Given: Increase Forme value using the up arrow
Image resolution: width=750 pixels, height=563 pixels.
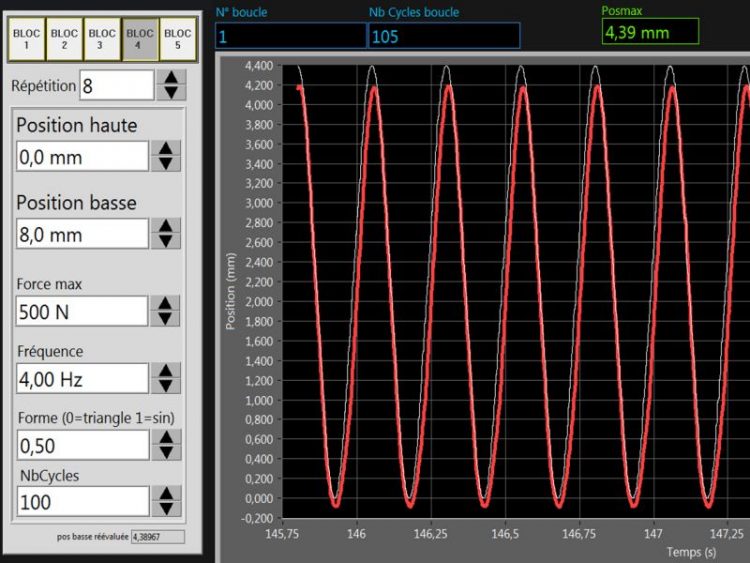Looking at the screenshot, I should 166,437.
